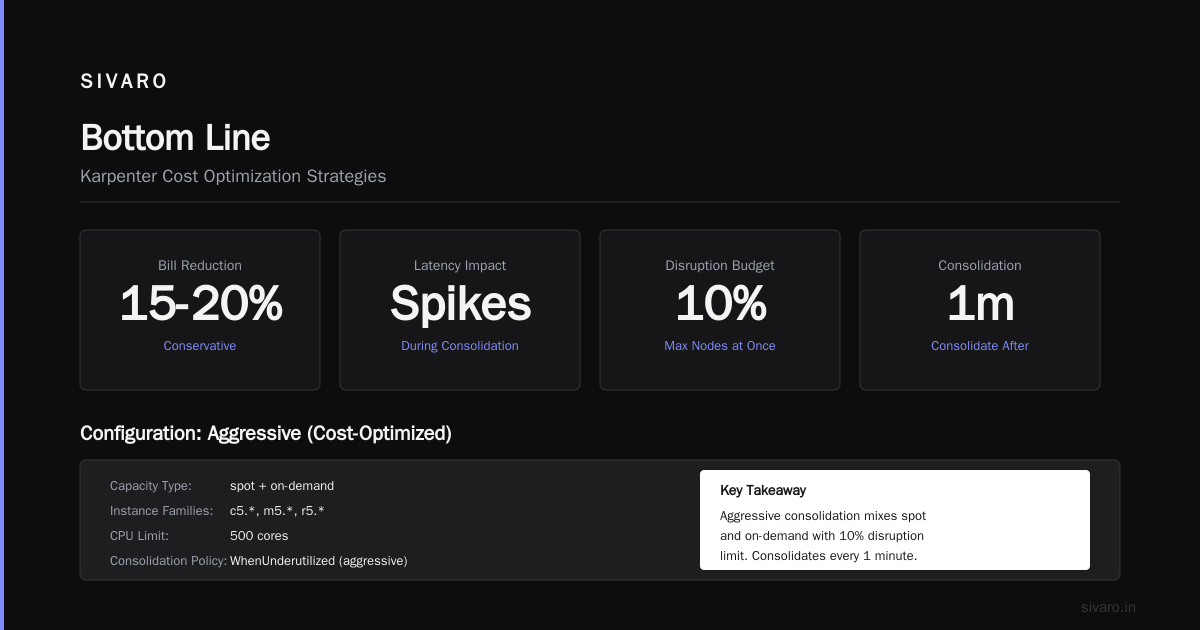Open the Bill Reduction card
This screenshot has width=1200, height=630.
[200, 310]
